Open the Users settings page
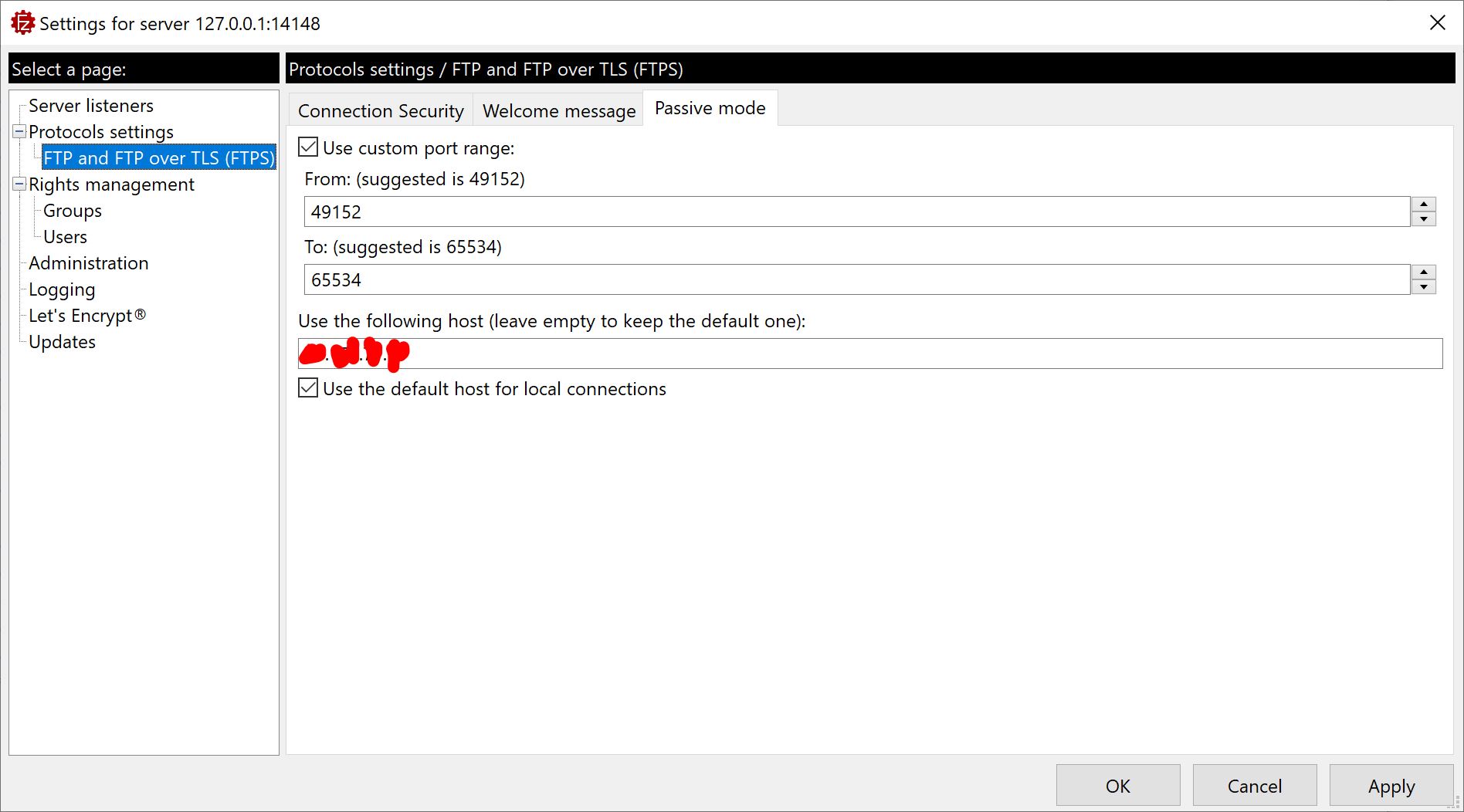The height and width of the screenshot is (812, 1464). [65, 237]
